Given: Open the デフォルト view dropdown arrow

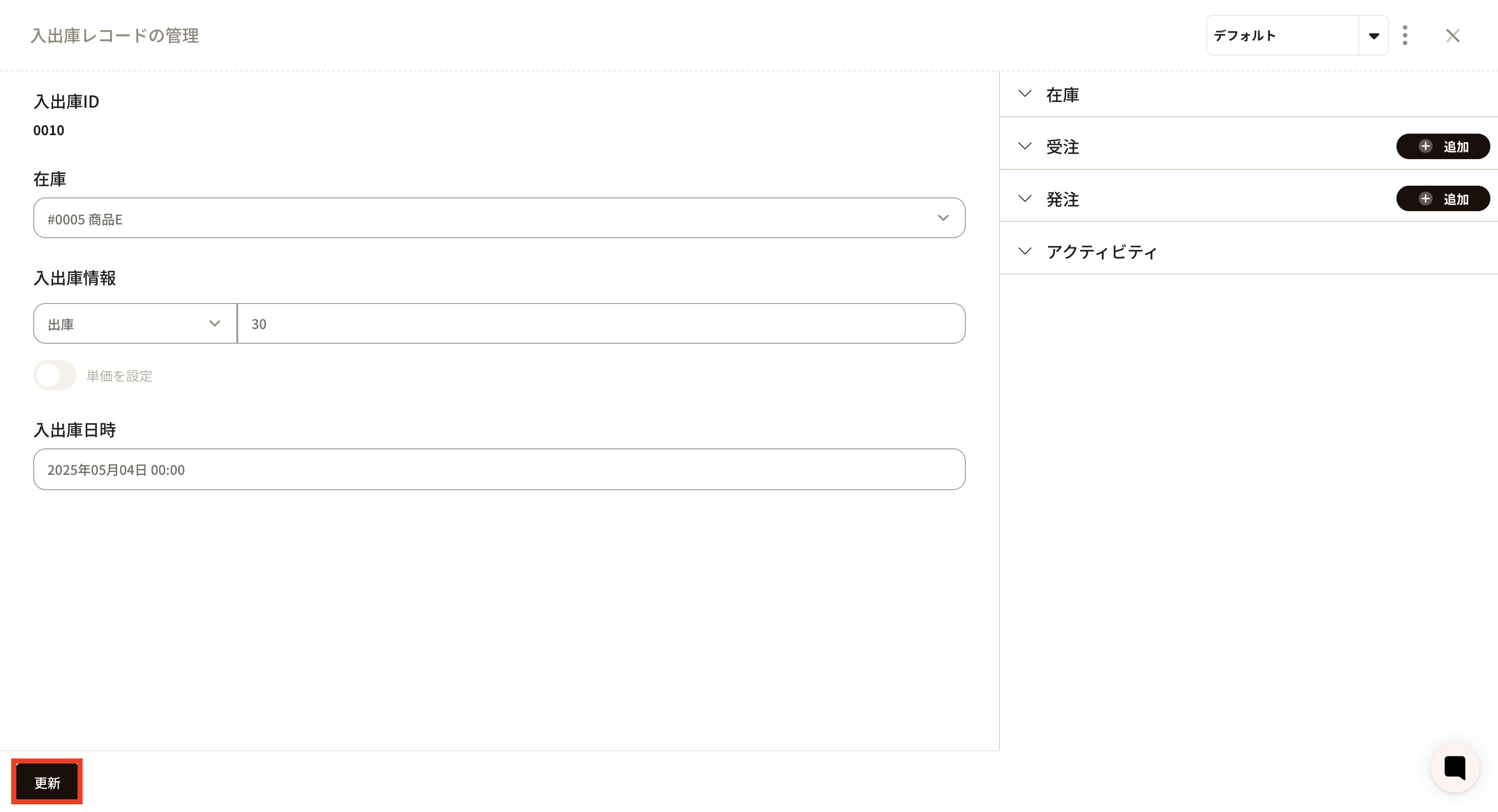Looking at the screenshot, I should click(x=1374, y=36).
